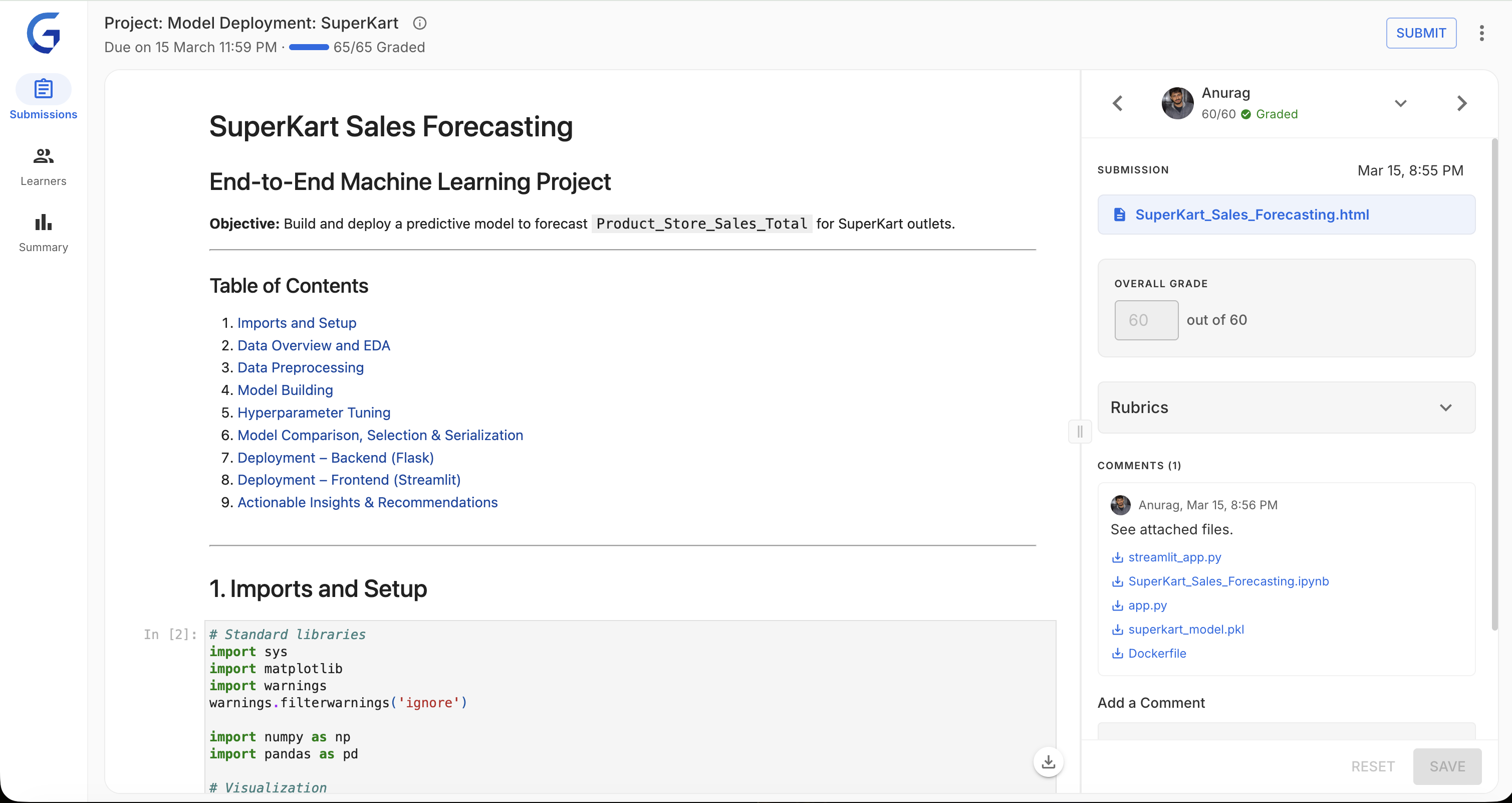Image resolution: width=1512 pixels, height=803 pixels.
Task: Click the overall grade input field
Action: pyautogui.click(x=1146, y=320)
